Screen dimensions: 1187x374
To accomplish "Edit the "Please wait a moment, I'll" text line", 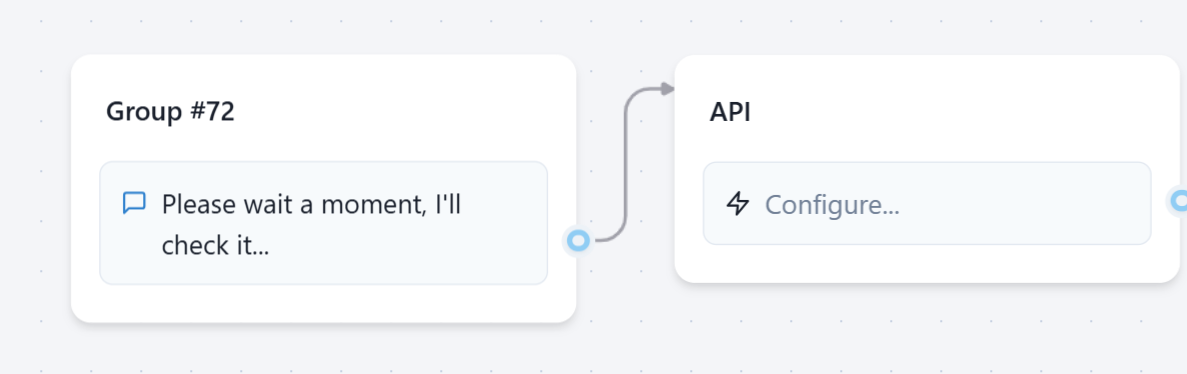I will click(311, 204).
